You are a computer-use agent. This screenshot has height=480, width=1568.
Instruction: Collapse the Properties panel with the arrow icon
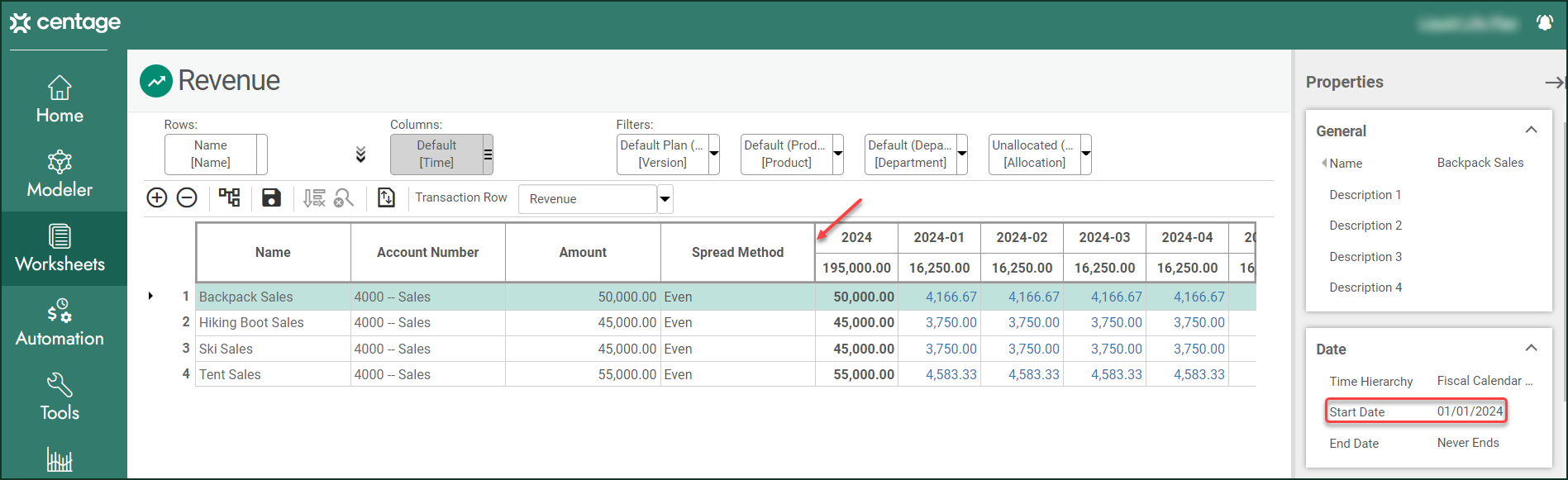pos(1554,82)
